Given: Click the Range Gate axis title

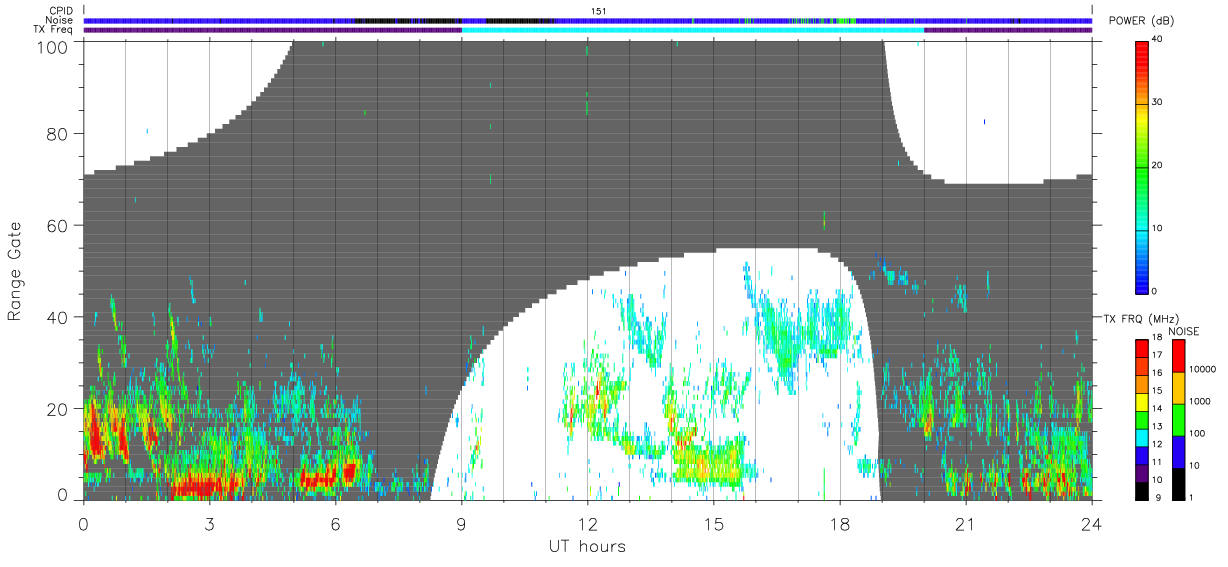Looking at the screenshot, I should point(15,272).
